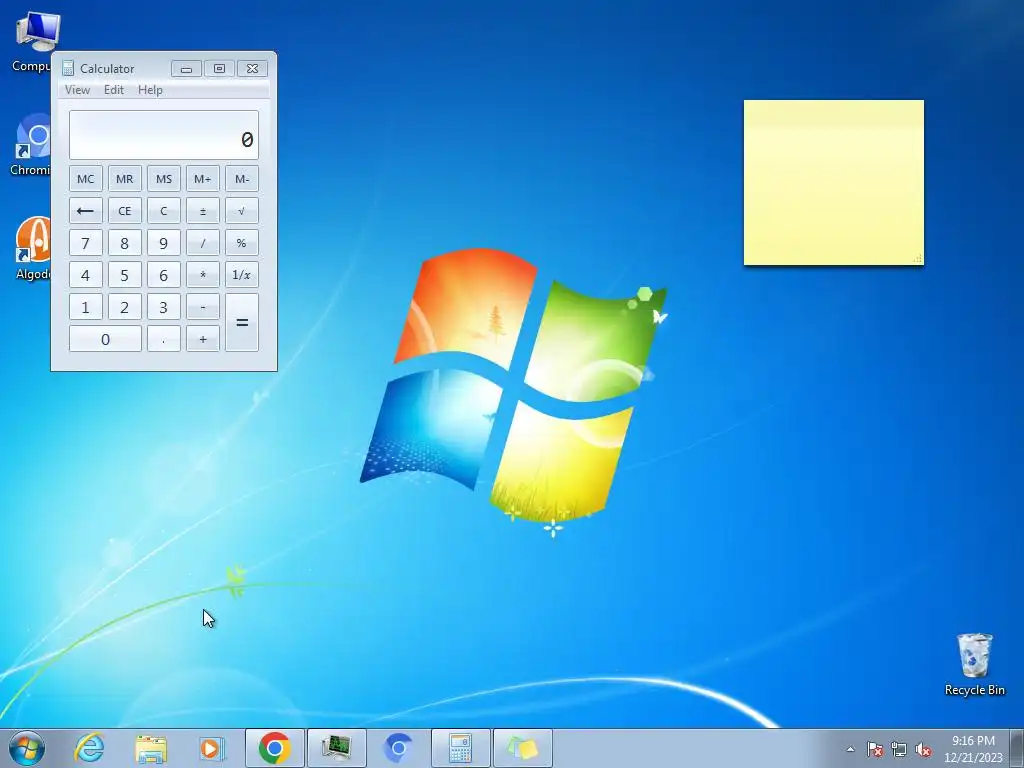Viewport: 1024px width, 768px height.
Task: Click the minus button
Action: coord(202,307)
